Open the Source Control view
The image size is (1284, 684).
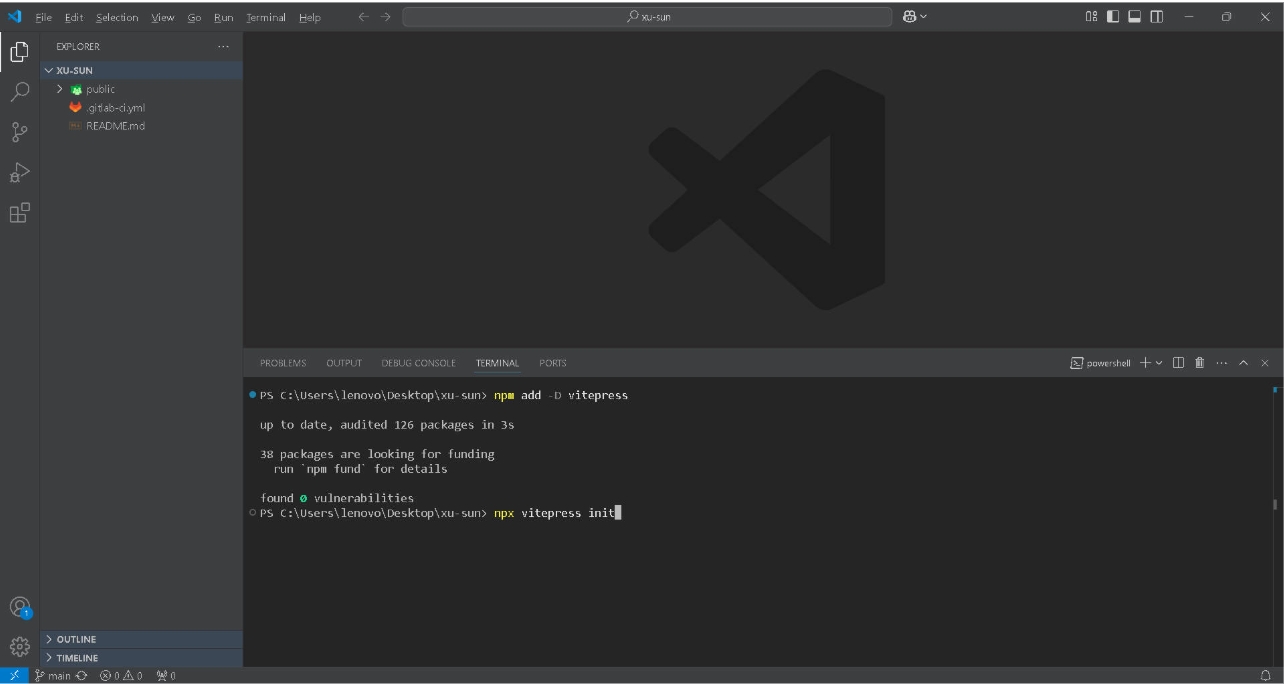pos(19,132)
